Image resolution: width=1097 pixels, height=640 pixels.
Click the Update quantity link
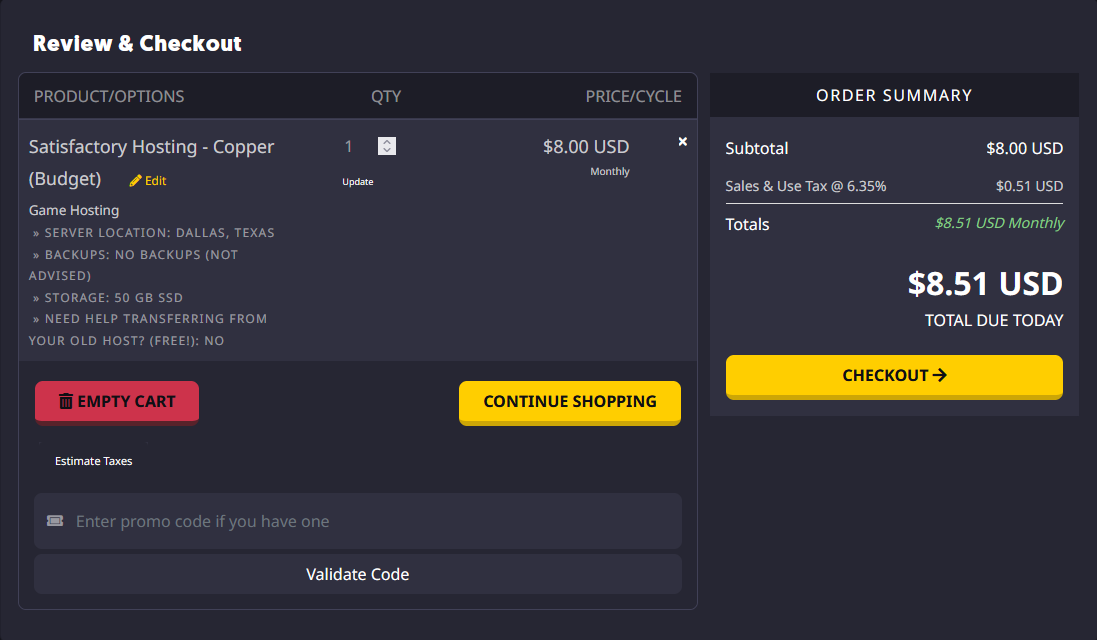[x=358, y=182]
